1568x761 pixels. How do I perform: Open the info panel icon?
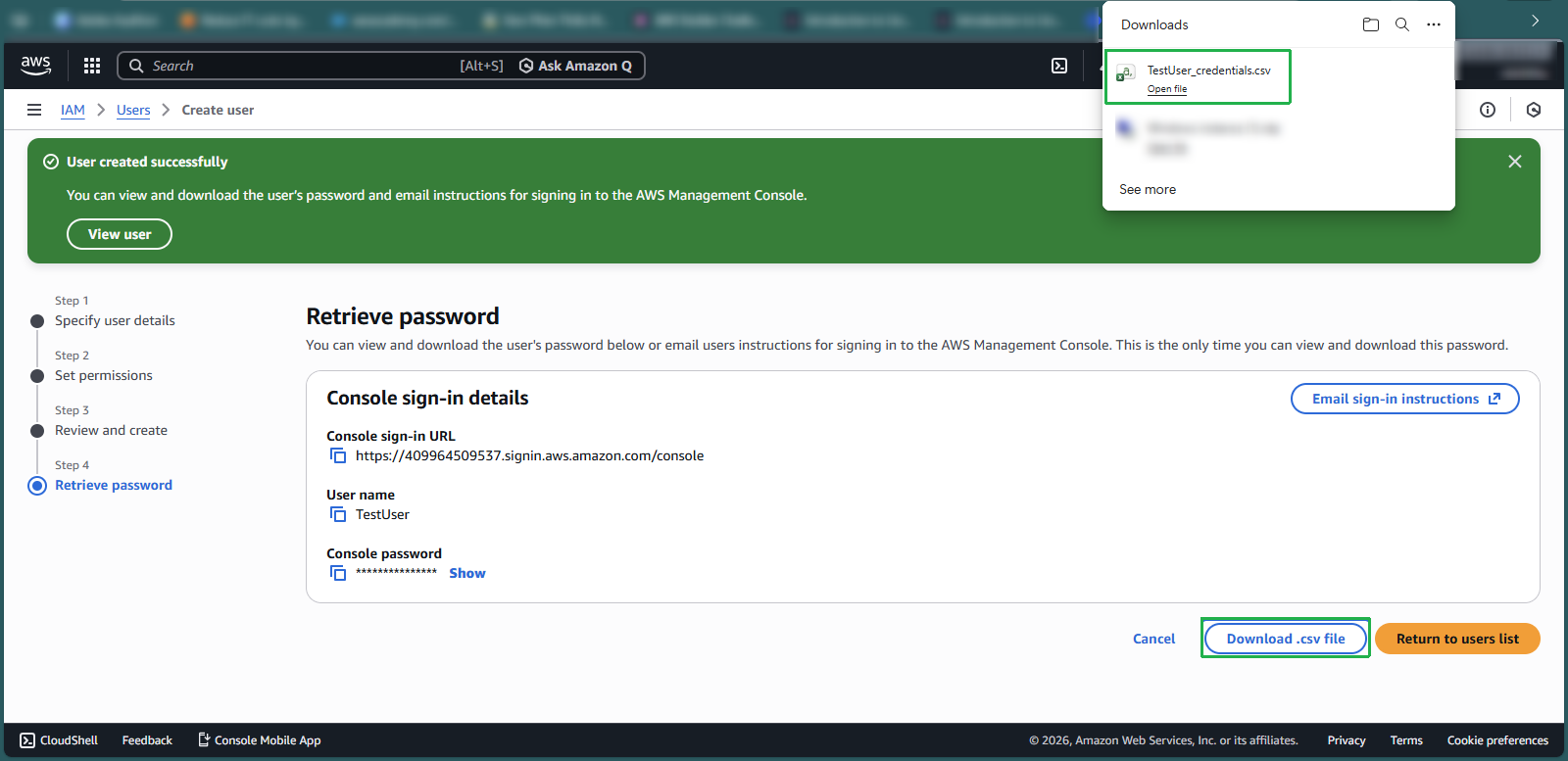click(x=1488, y=110)
